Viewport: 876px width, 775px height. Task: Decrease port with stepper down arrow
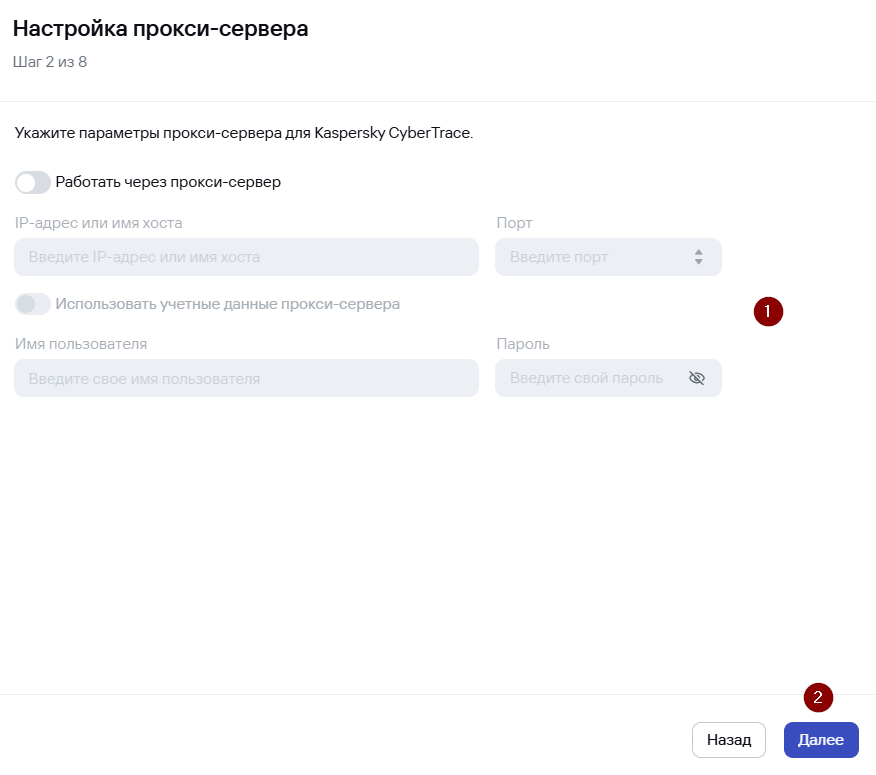coord(698,261)
